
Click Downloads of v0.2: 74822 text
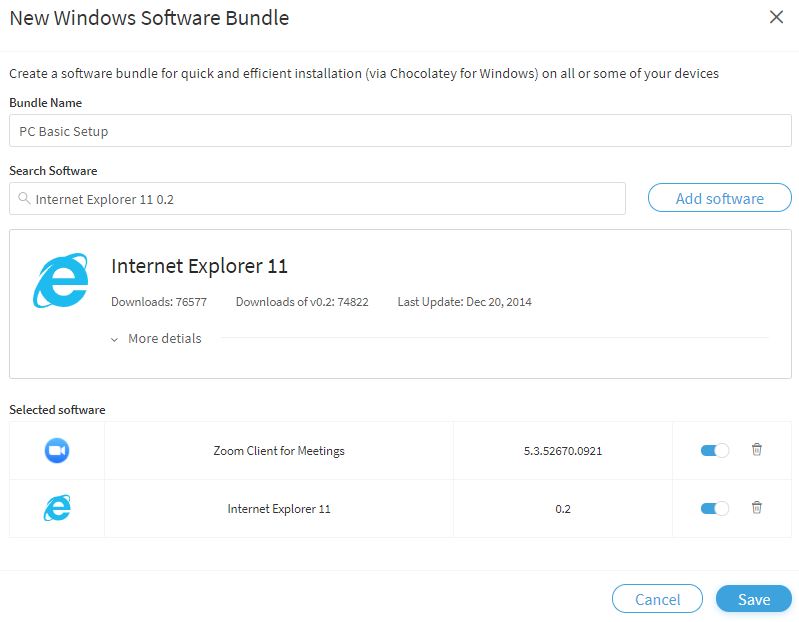[x=302, y=302]
